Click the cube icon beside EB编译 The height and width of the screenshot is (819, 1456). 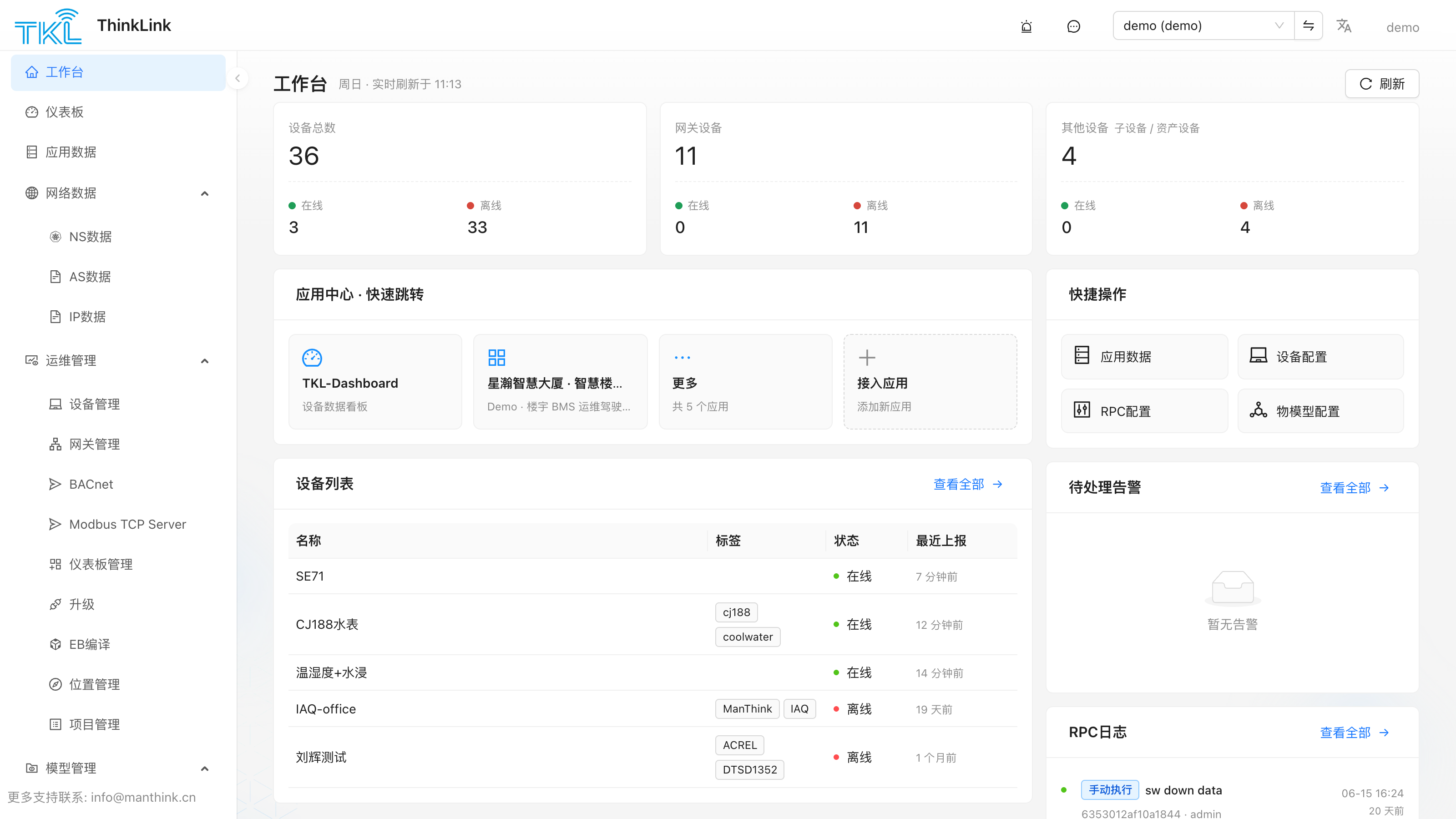(x=55, y=644)
